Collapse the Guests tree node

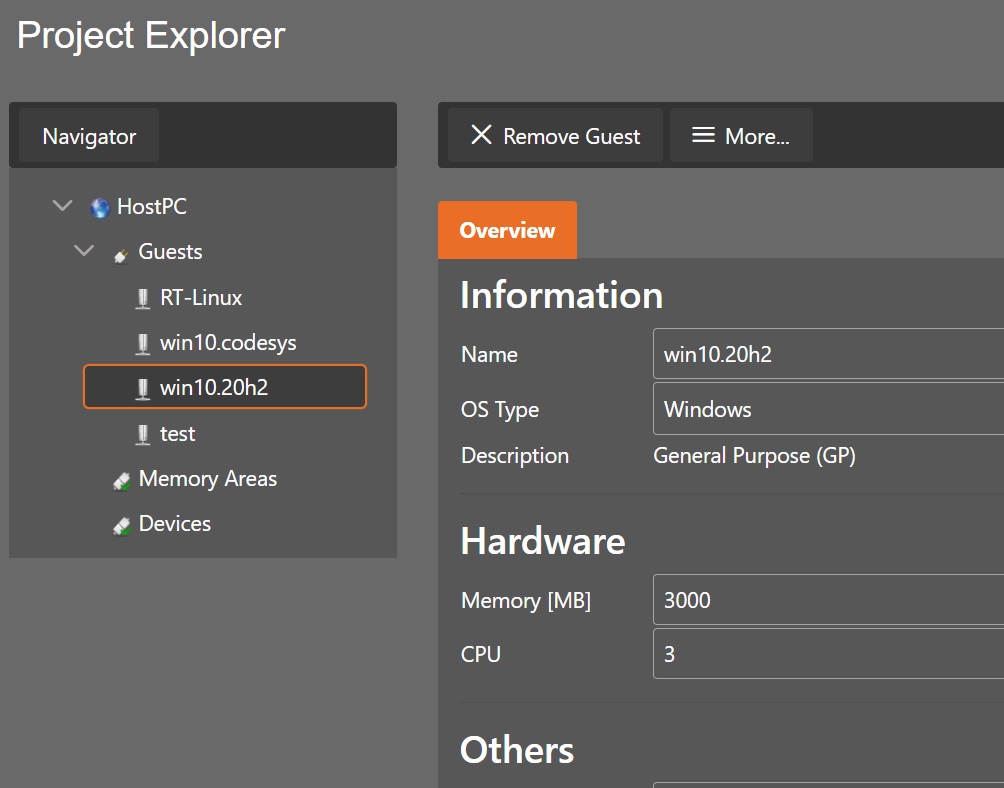click(84, 252)
